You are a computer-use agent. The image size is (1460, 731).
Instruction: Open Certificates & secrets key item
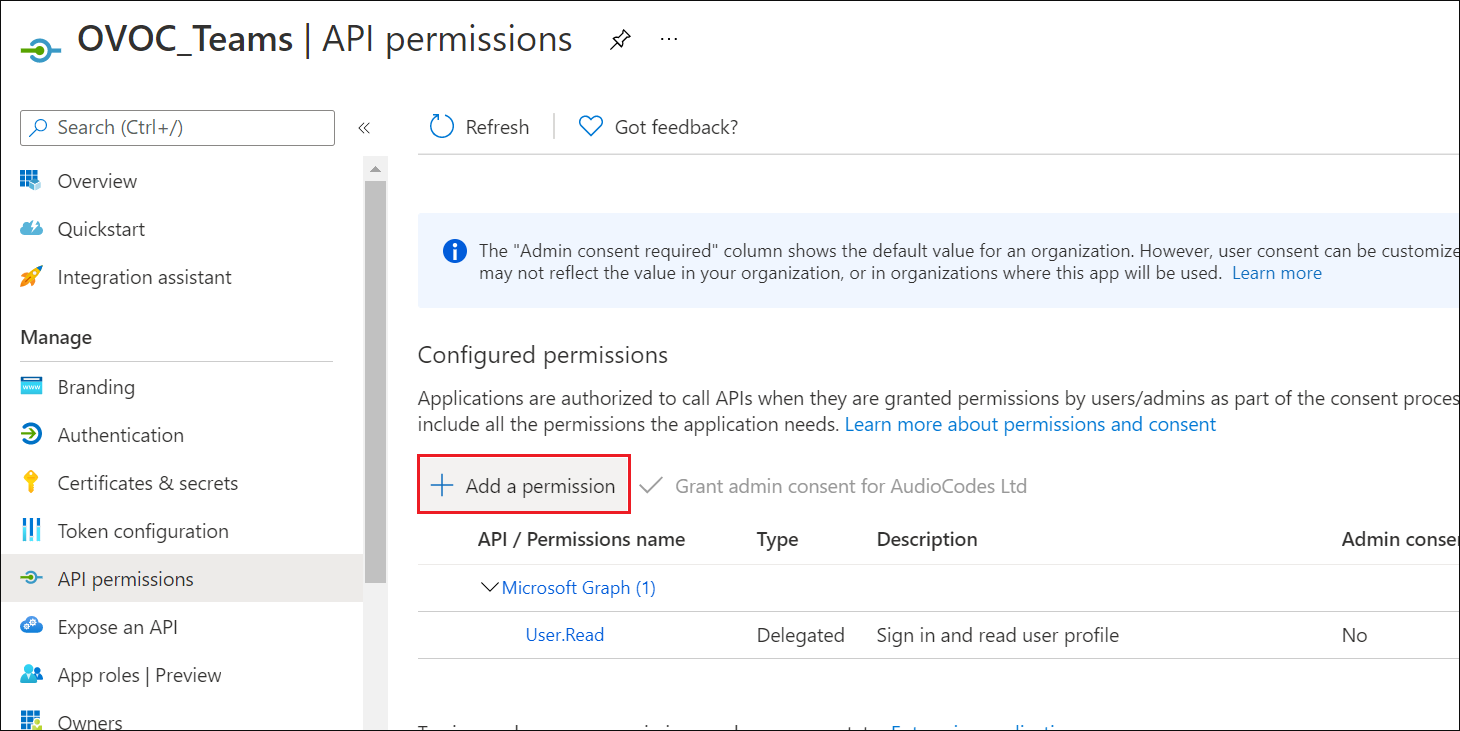tap(147, 483)
